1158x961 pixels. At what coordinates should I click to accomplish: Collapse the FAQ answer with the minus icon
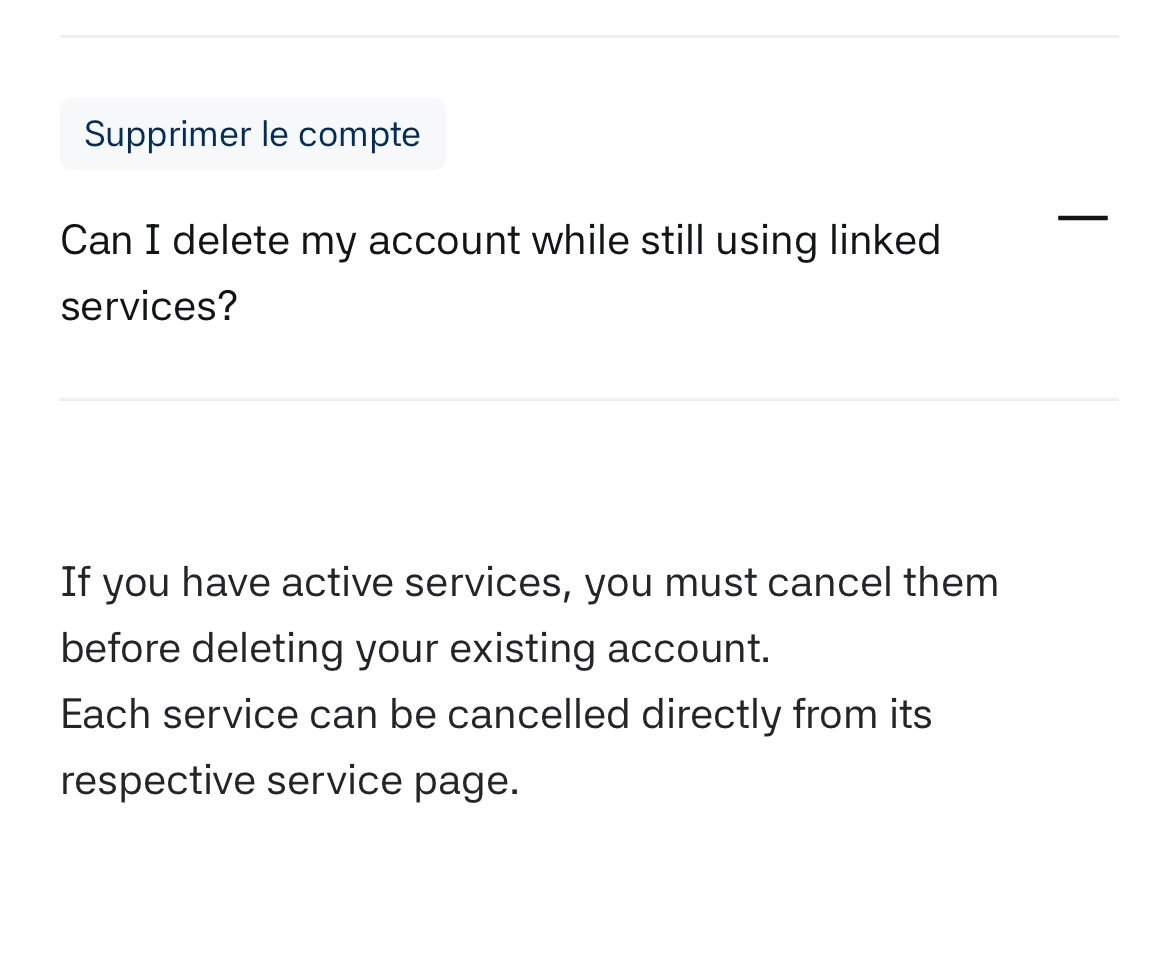click(x=1082, y=218)
